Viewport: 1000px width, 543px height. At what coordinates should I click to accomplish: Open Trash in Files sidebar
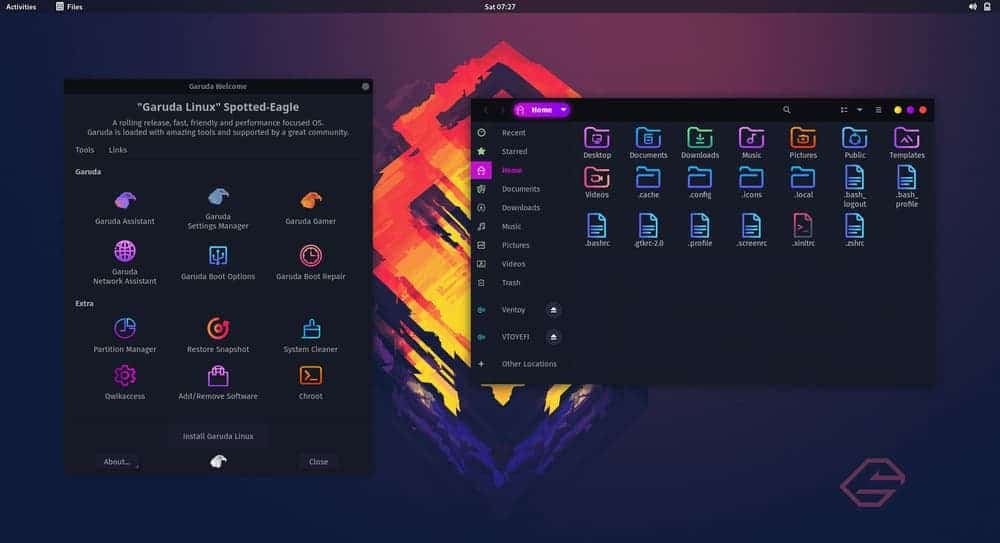pos(520,283)
